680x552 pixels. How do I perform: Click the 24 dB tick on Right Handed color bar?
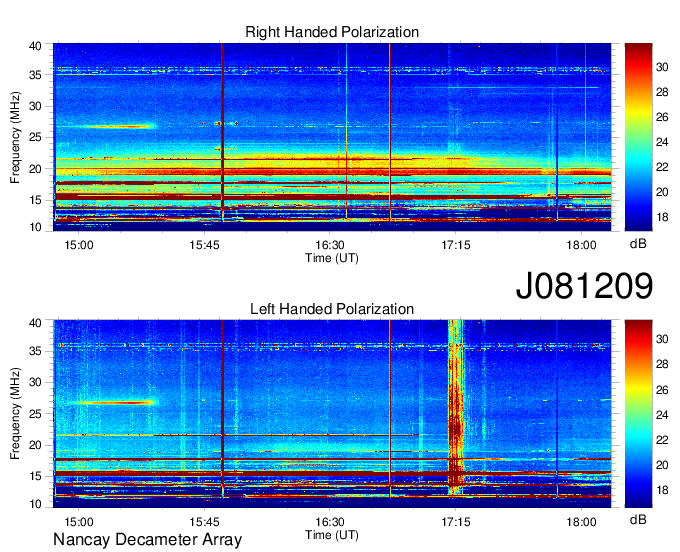[x=662, y=142]
